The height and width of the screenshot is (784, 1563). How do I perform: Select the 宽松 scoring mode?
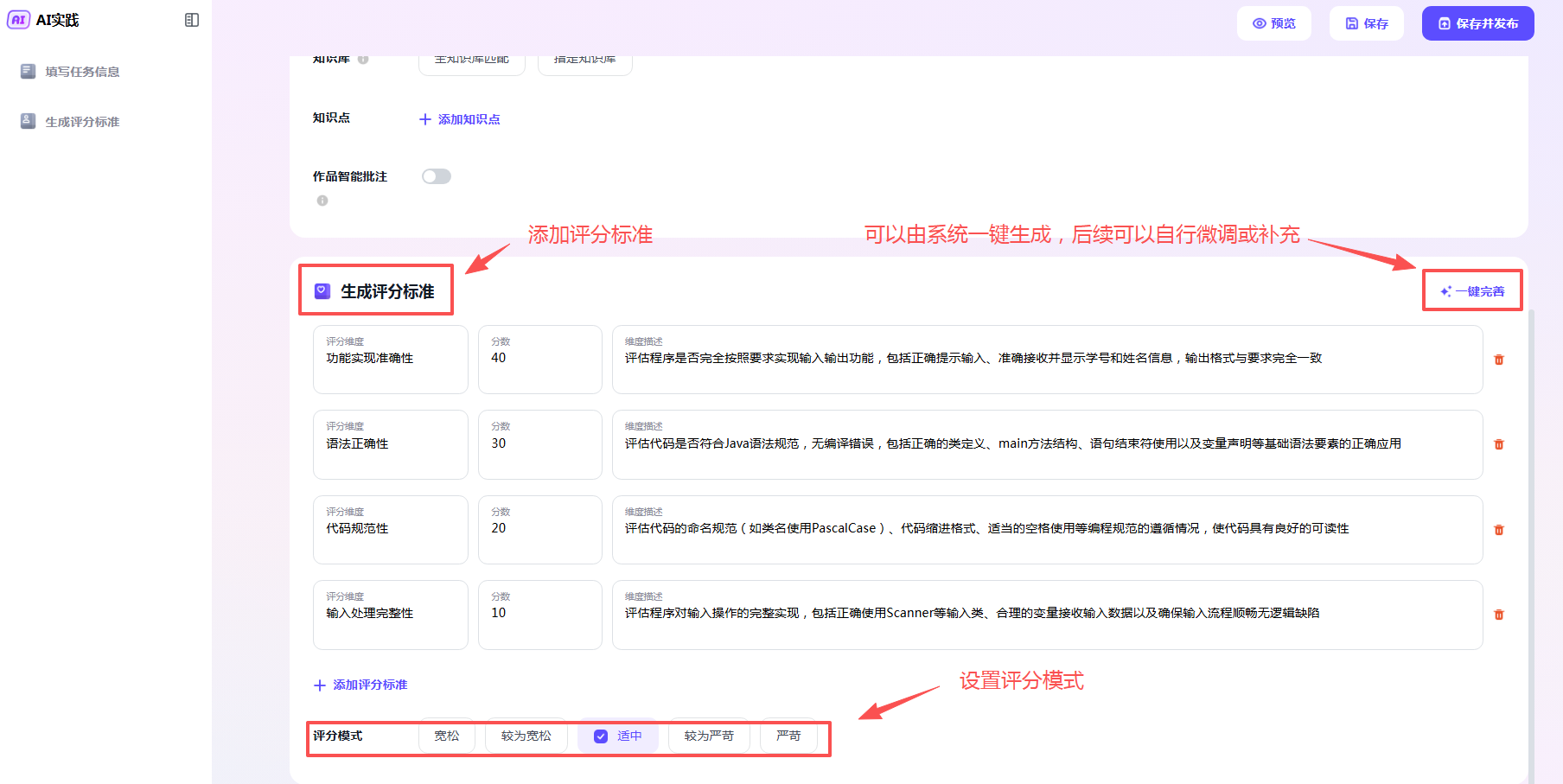pos(446,736)
